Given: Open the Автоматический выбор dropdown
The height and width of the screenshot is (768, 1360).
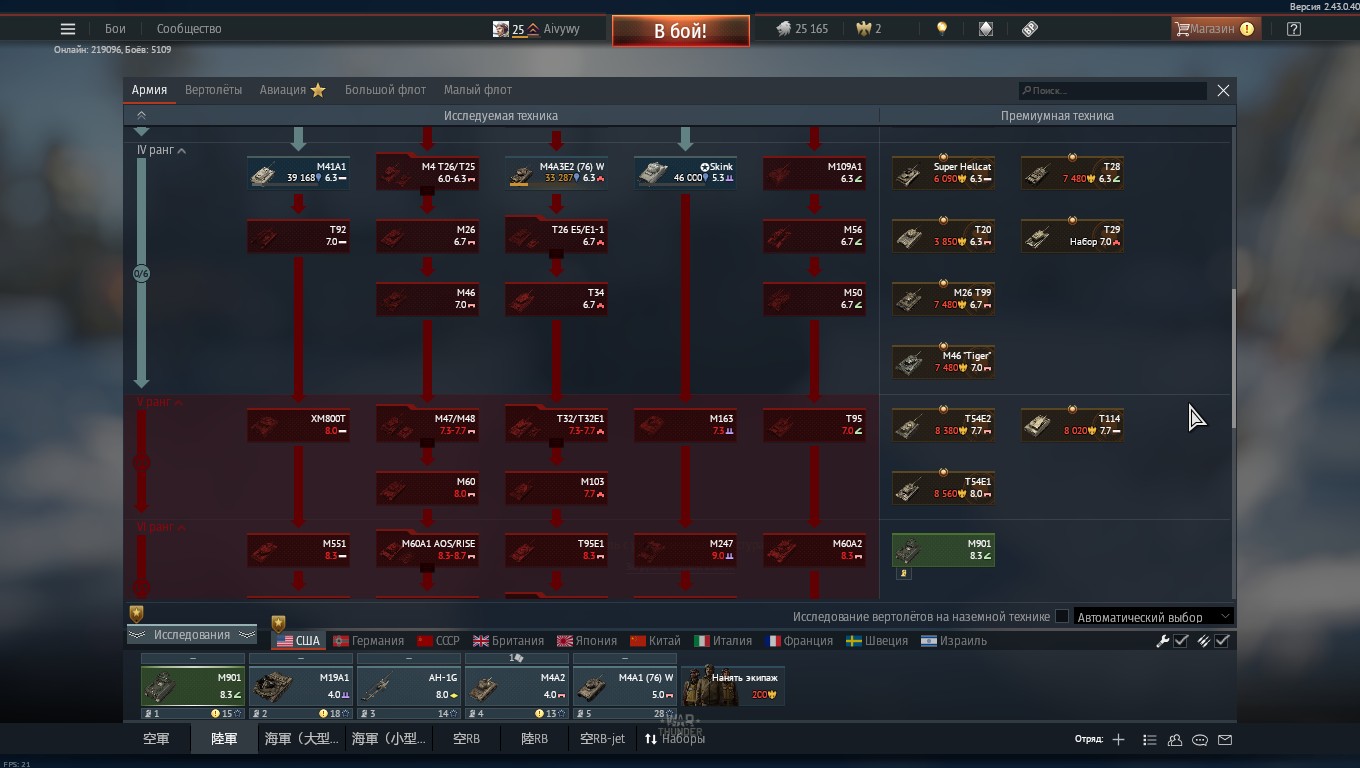Looking at the screenshot, I should pos(1153,617).
